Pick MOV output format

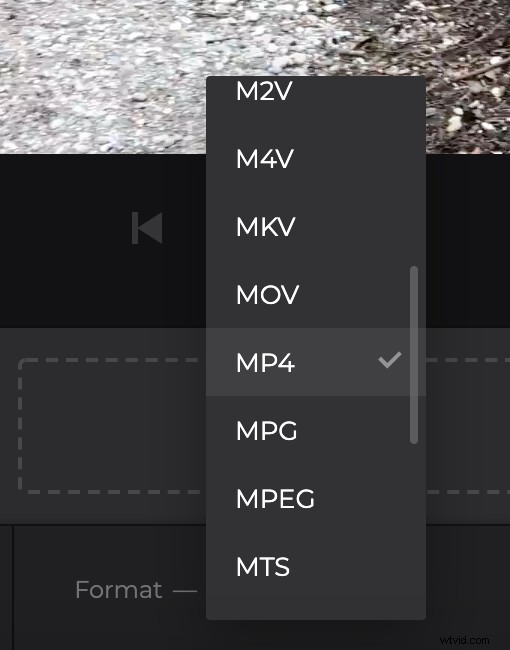(316, 294)
